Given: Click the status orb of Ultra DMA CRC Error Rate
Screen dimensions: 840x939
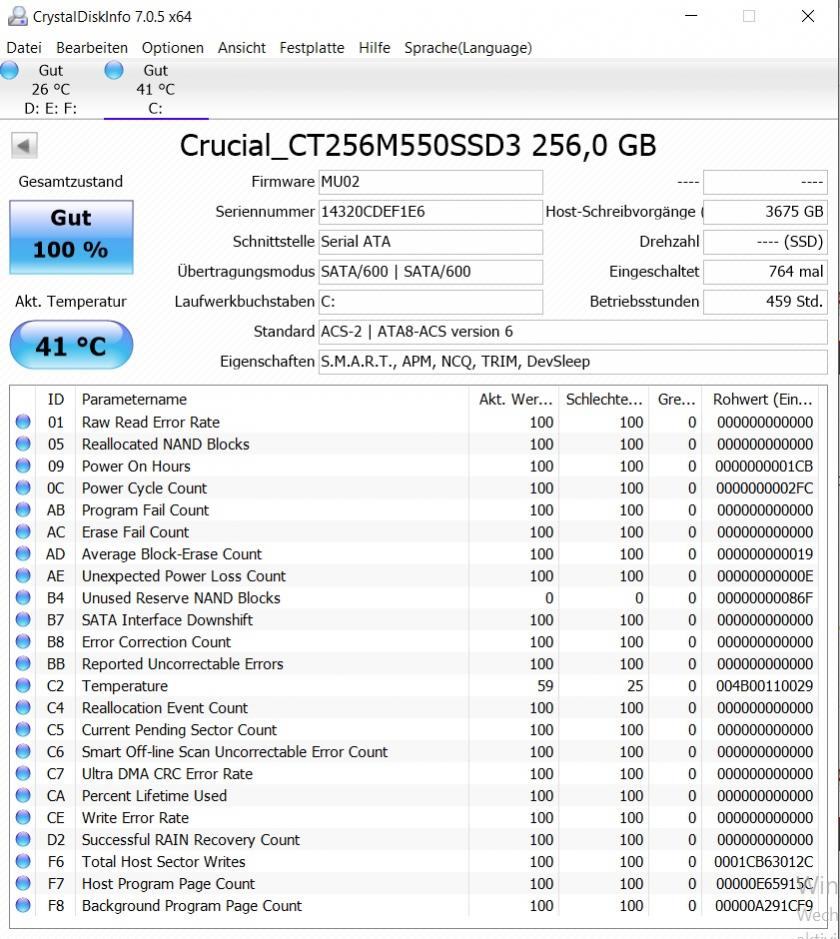Looking at the screenshot, I should 23,773.
